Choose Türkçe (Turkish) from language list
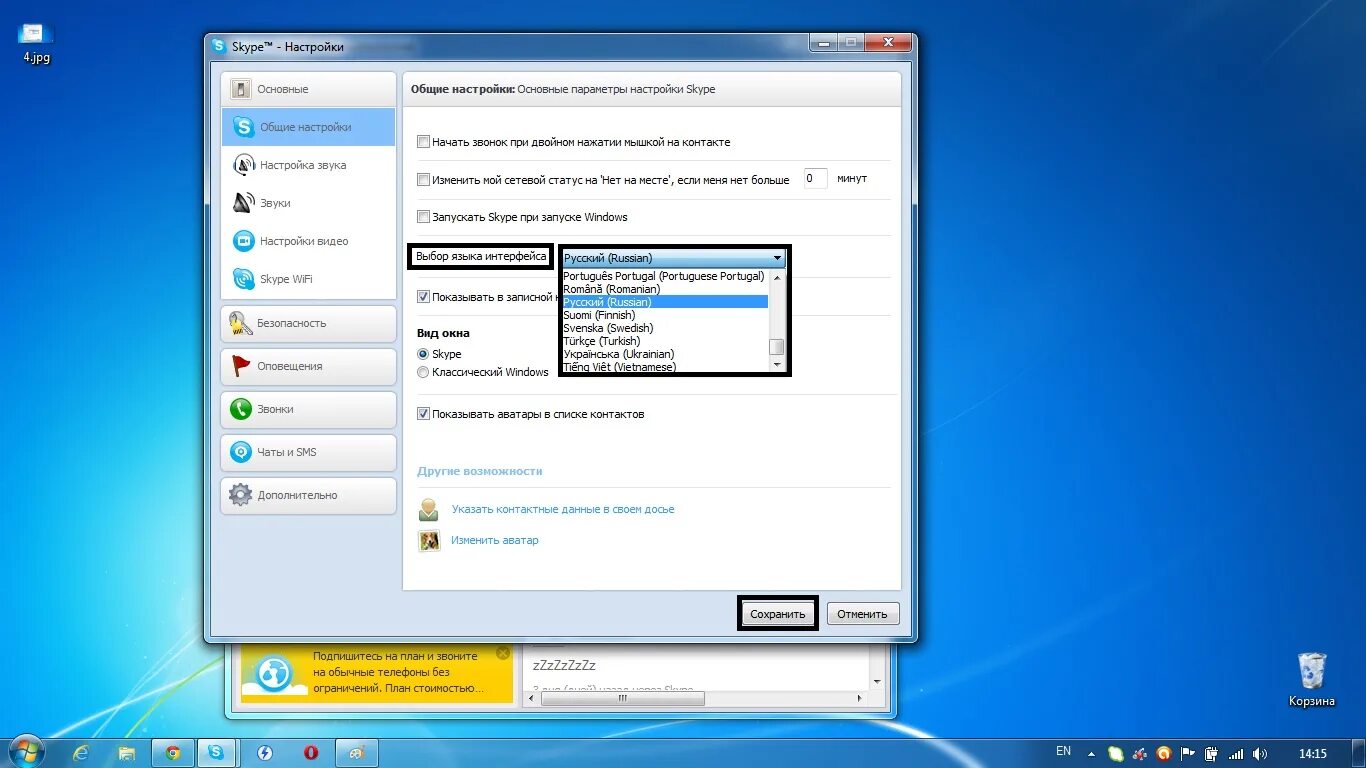The width and height of the screenshot is (1366, 768). (x=664, y=341)
